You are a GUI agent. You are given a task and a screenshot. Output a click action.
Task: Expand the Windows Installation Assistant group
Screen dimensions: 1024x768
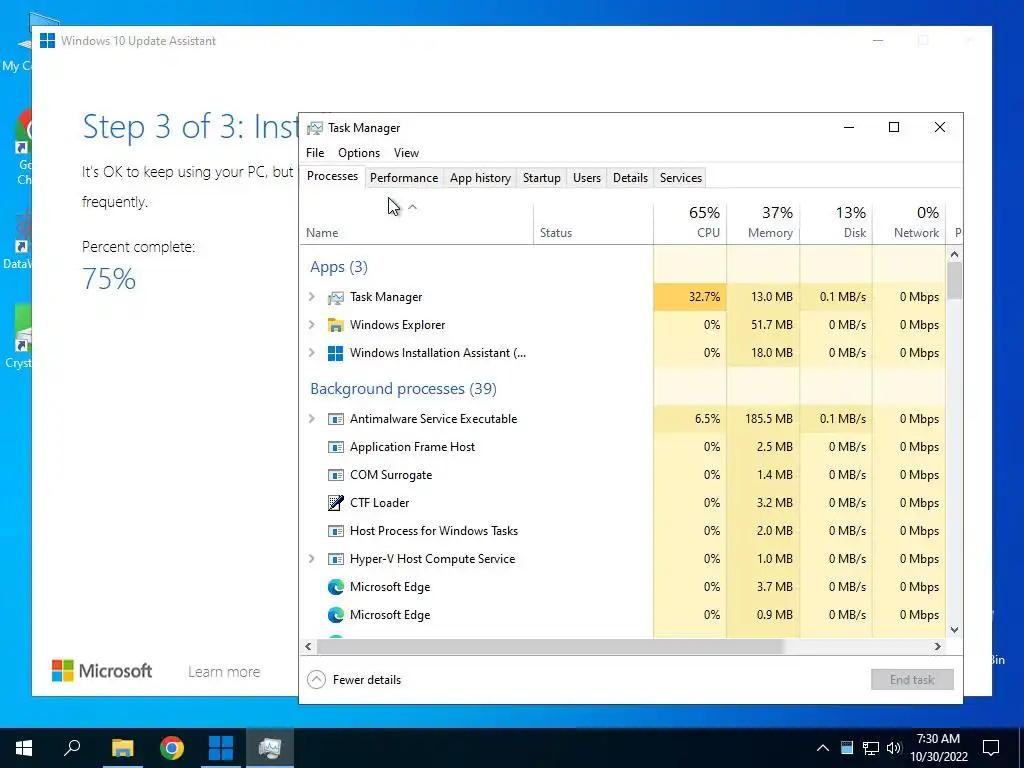point(312,353)
